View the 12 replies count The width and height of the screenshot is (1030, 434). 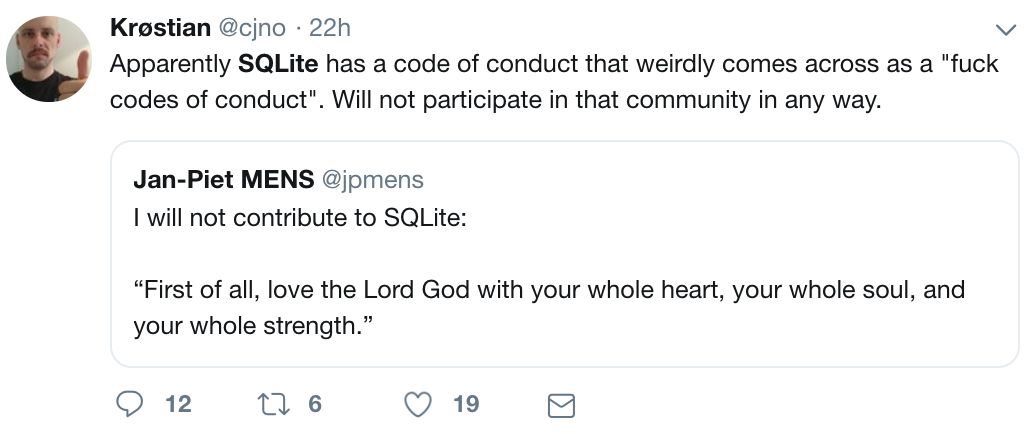pos(178,404)
